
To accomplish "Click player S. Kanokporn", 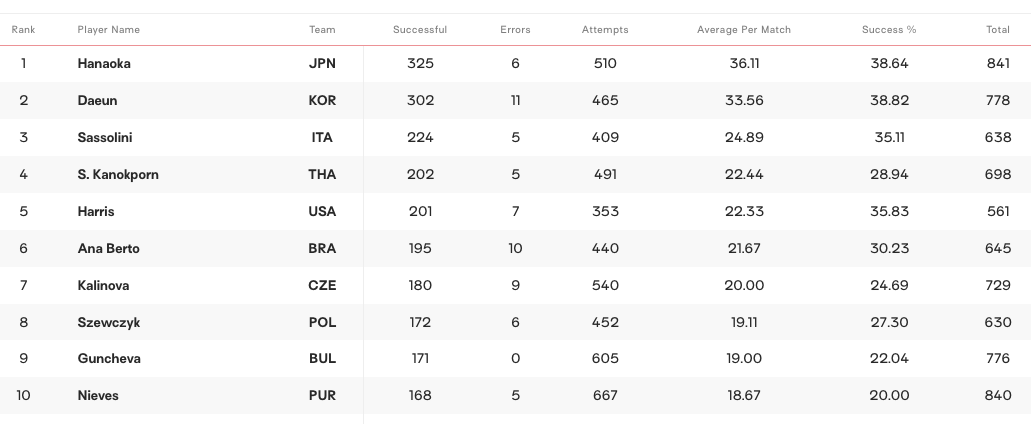I will click(118, 175).
